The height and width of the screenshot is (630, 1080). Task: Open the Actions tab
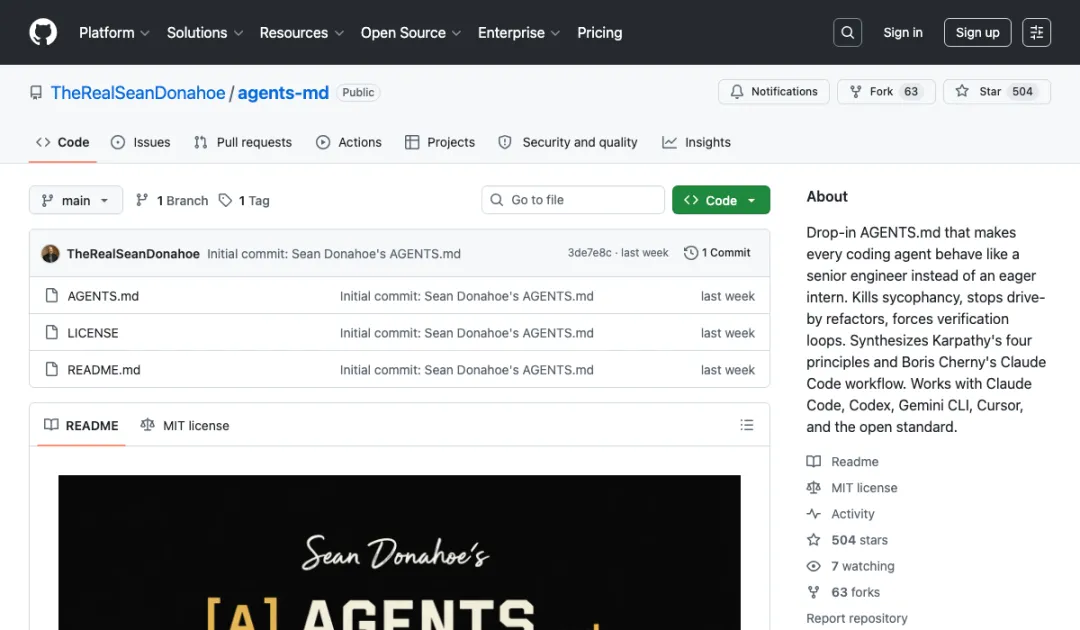pos(349,142)
